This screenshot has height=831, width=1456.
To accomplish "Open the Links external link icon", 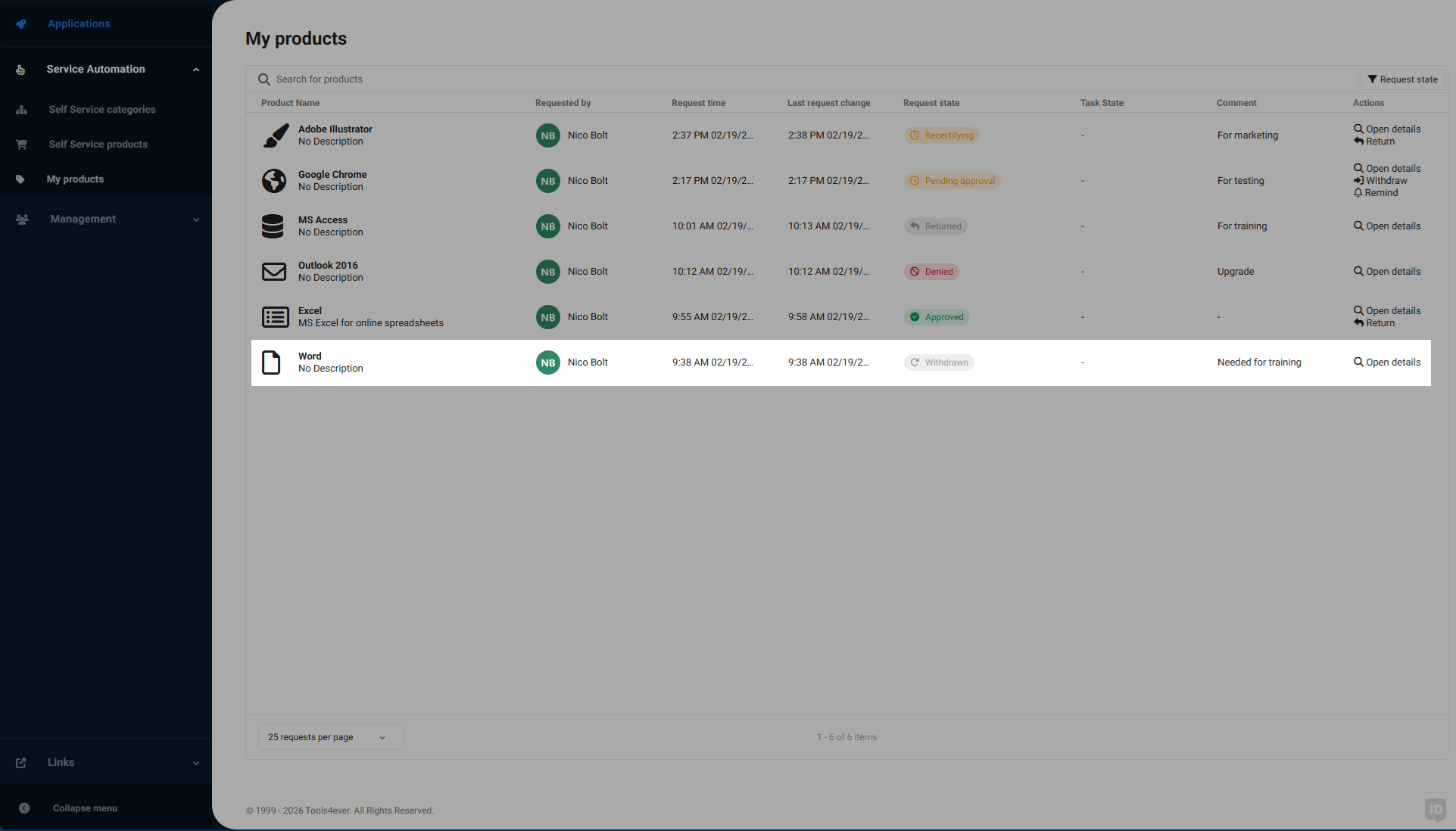I will coord(21,763).
